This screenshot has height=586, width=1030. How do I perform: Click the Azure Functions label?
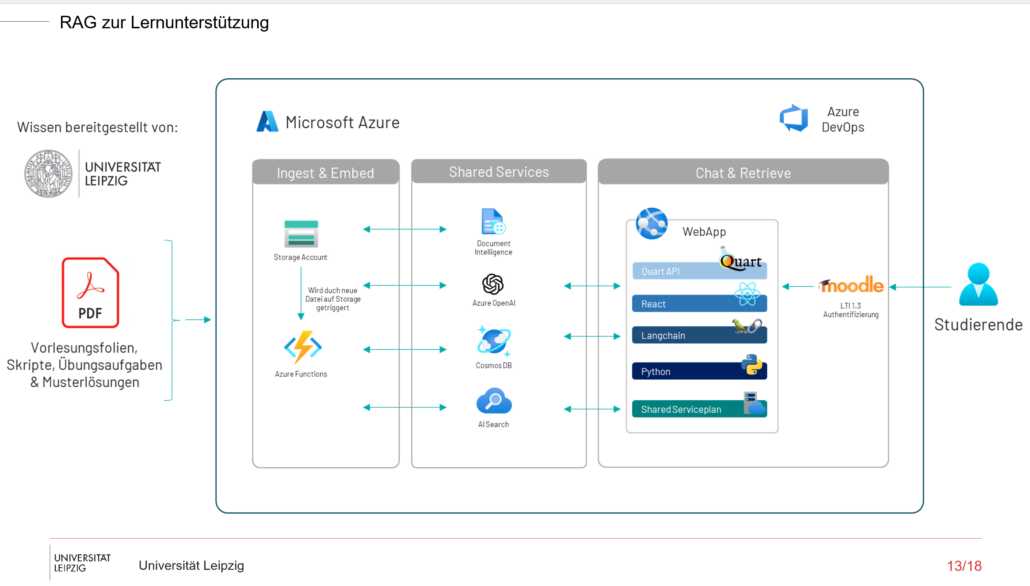(x=301, y=374)
